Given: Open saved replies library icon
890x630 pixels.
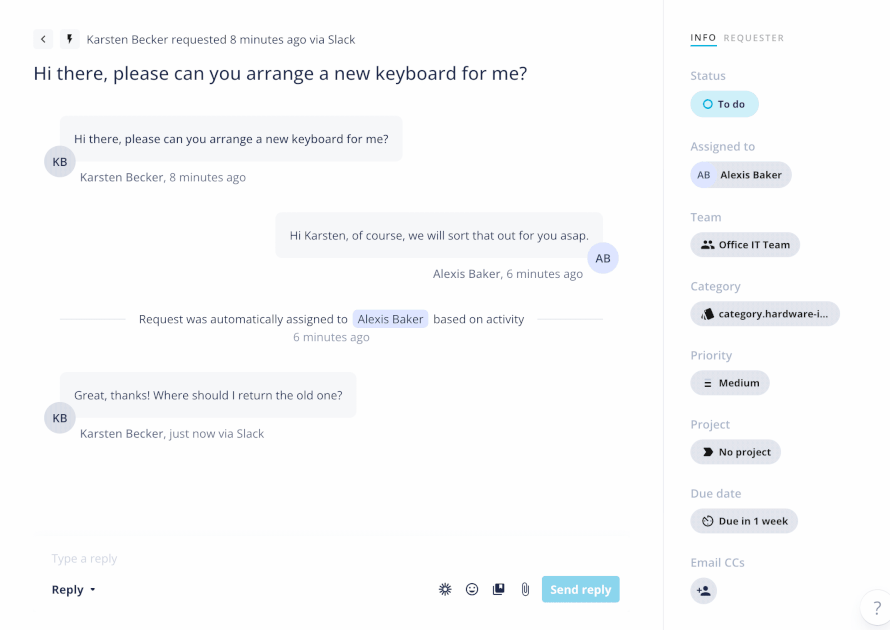Looking at the screenshot, I should [498, 589].
